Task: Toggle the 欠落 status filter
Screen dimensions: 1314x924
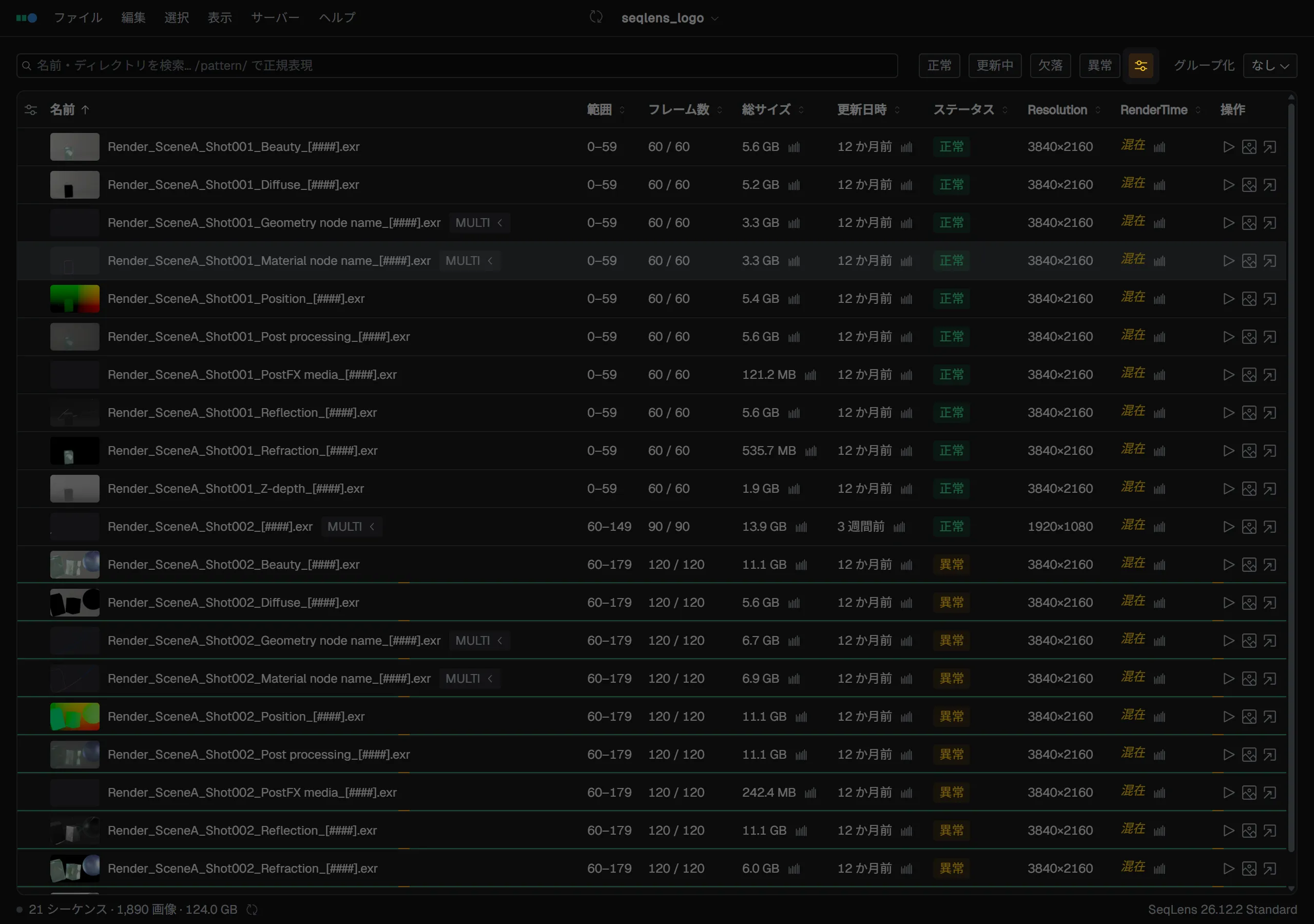Action: coord(1050,66)
